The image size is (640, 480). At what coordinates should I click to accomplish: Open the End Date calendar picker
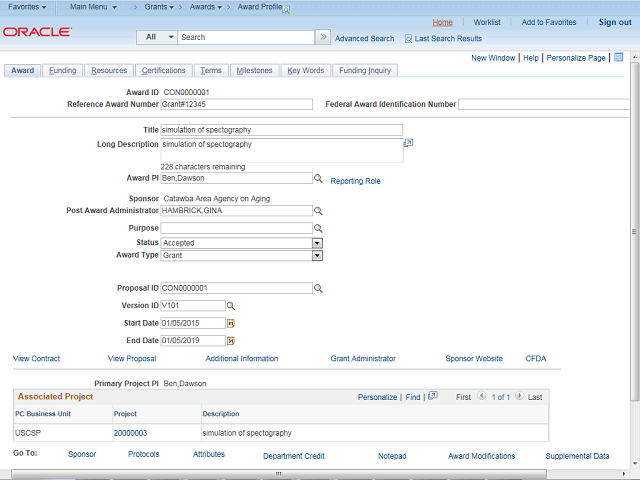tap(230, 341)
